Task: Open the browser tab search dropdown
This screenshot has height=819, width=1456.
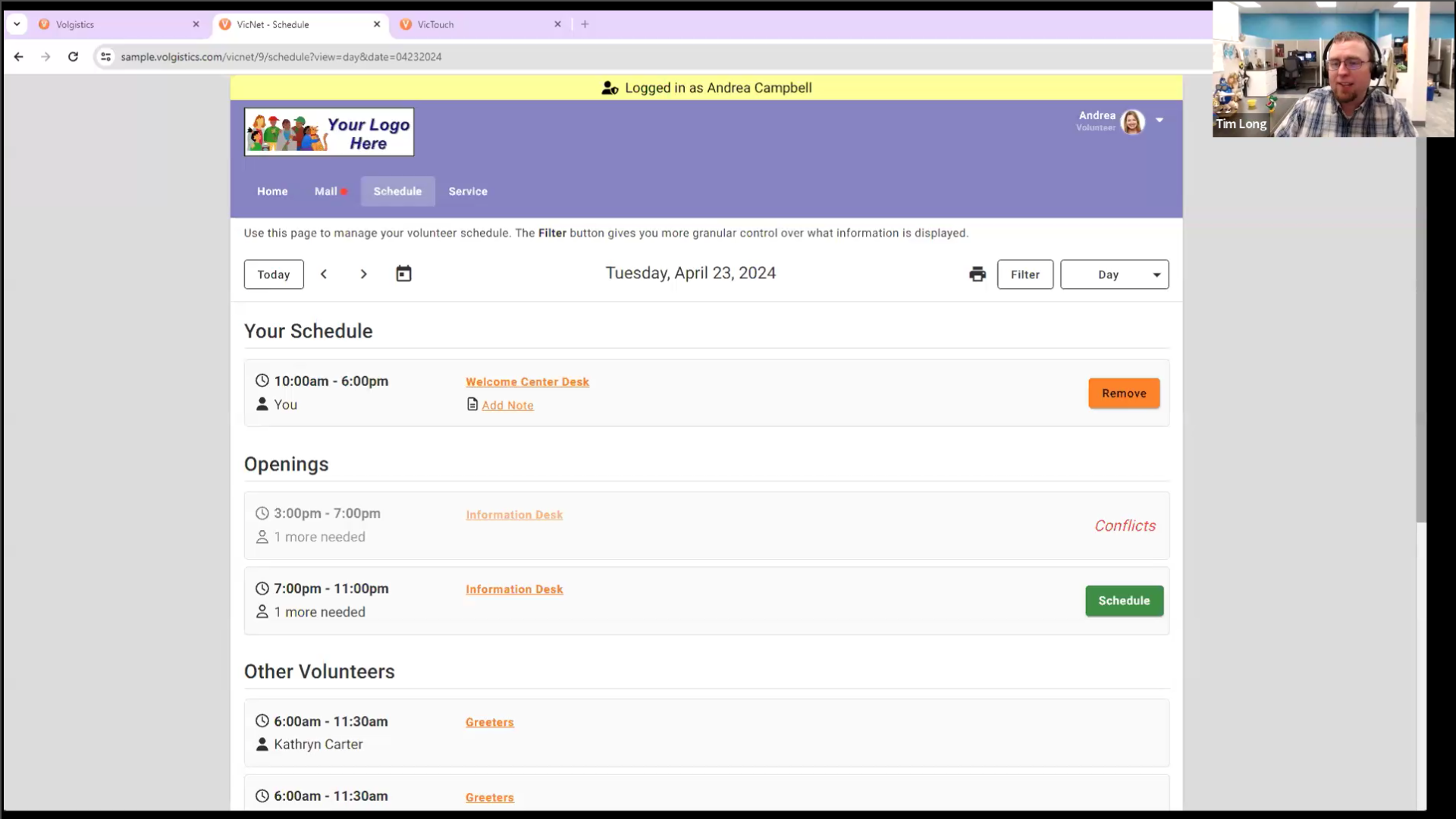Action: point(17,24)
